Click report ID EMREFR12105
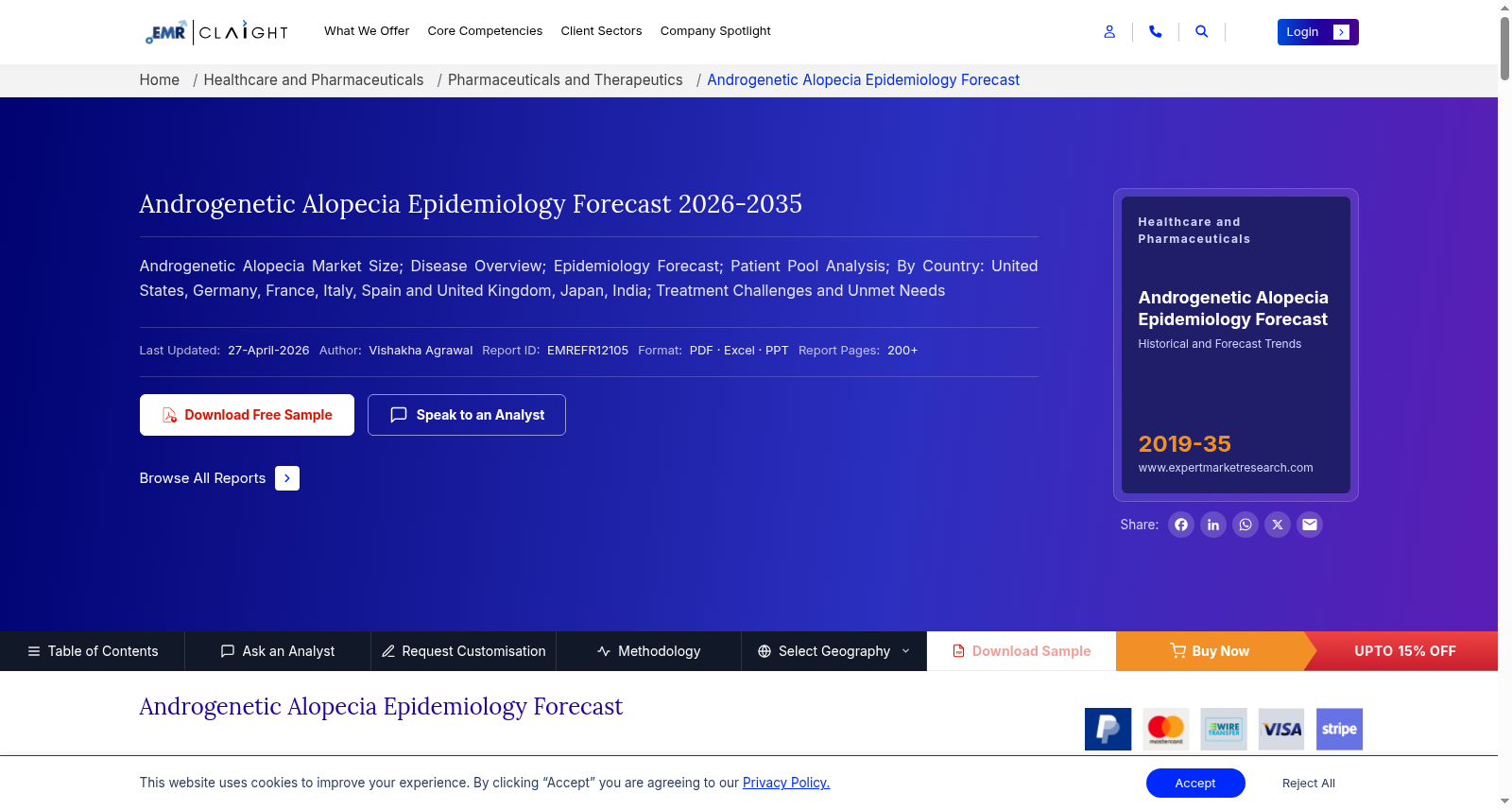Viewport: 1512px width, 810px height. pos(588,351)
